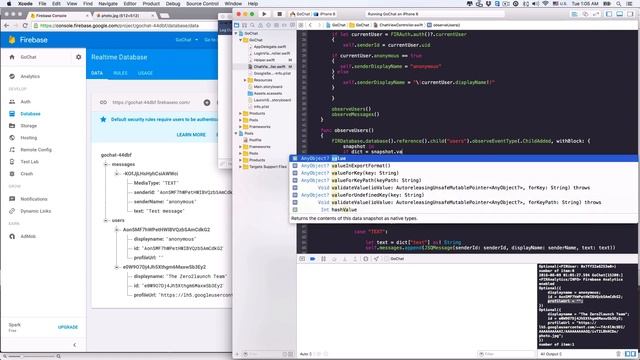Toggle breakpoints activation in debug bar

click(x=313, y=259)
